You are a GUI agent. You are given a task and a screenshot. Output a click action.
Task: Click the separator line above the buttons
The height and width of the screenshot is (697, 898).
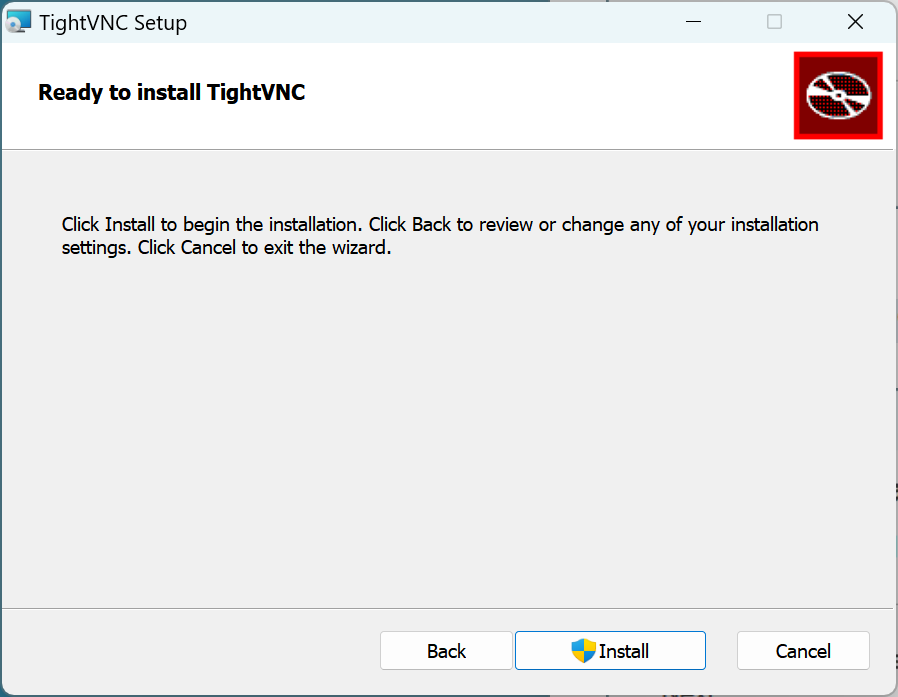(450, 607)
